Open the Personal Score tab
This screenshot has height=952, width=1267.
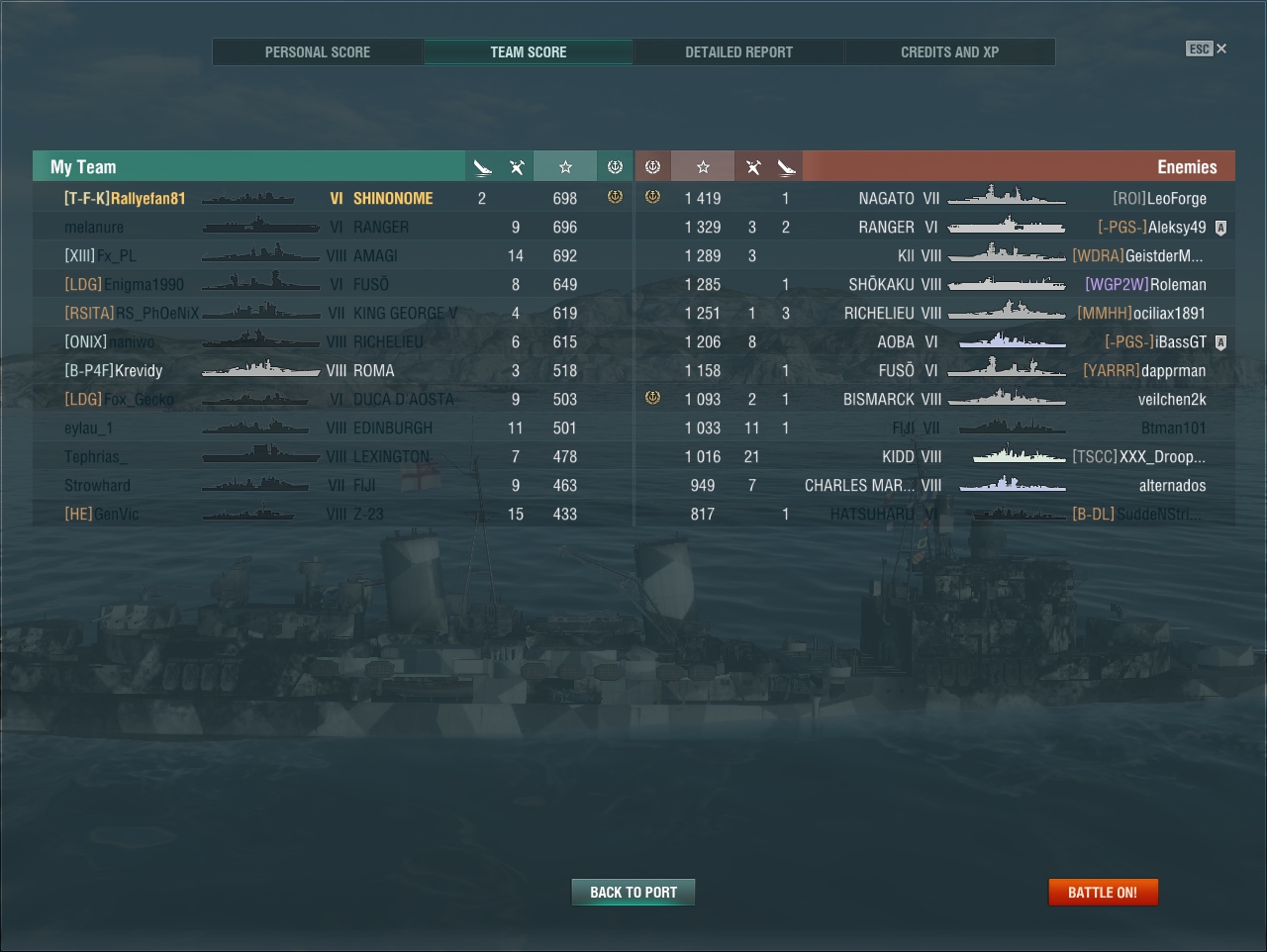[x=318, y=51]
